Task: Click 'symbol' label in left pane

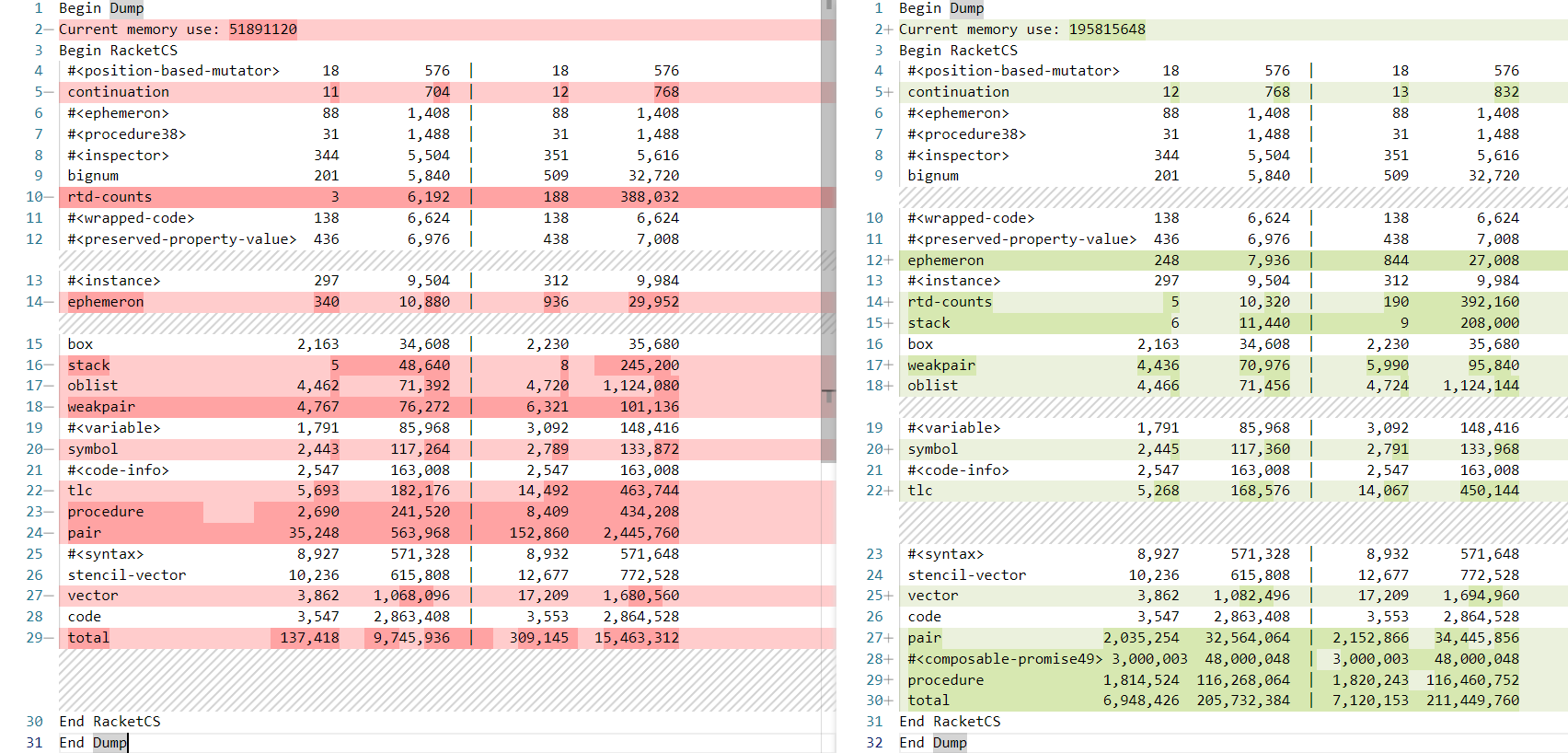Action: coord(93,449)
